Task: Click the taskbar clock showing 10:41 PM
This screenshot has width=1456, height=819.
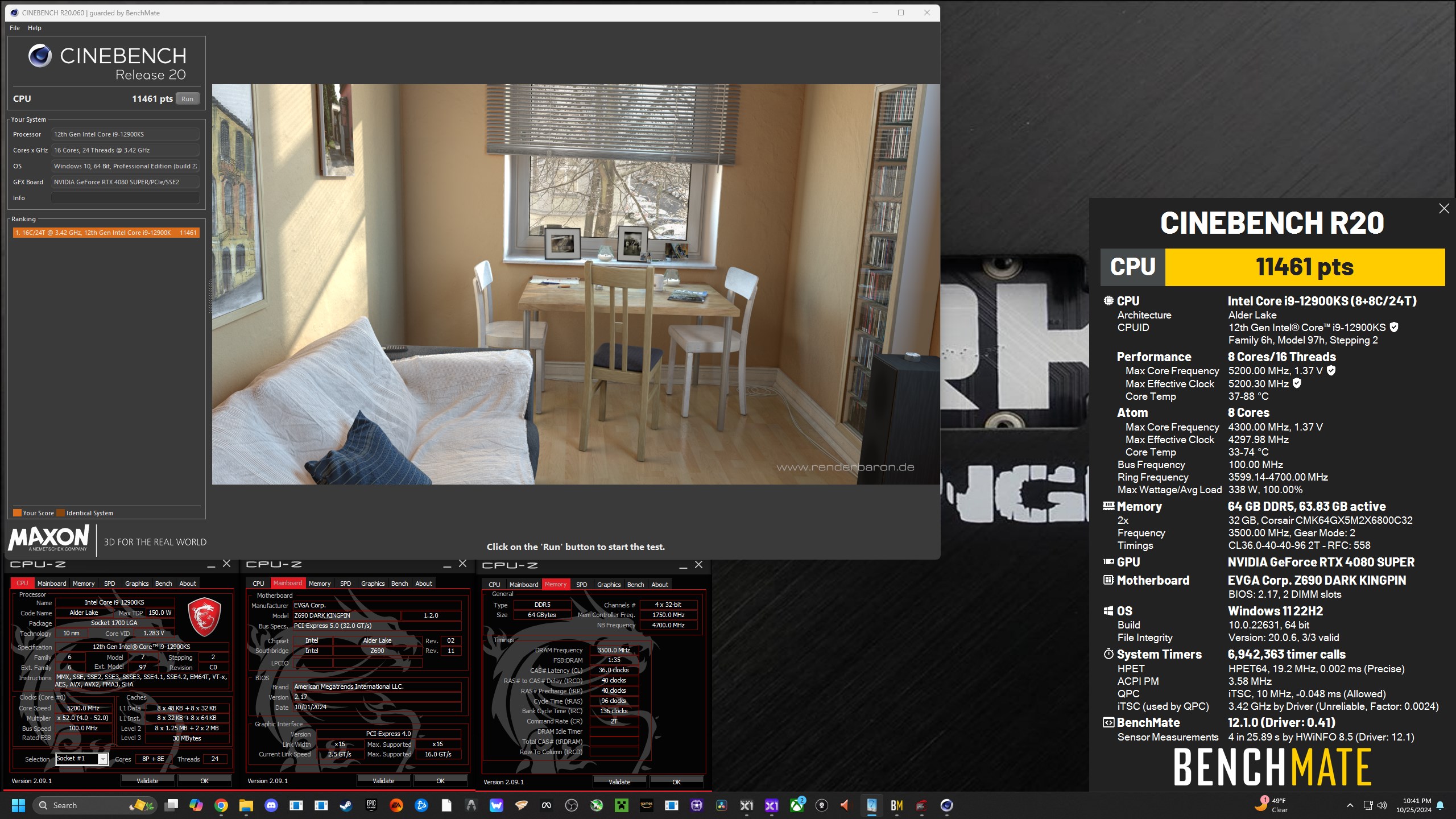Action: click(x=1413, y=805)
